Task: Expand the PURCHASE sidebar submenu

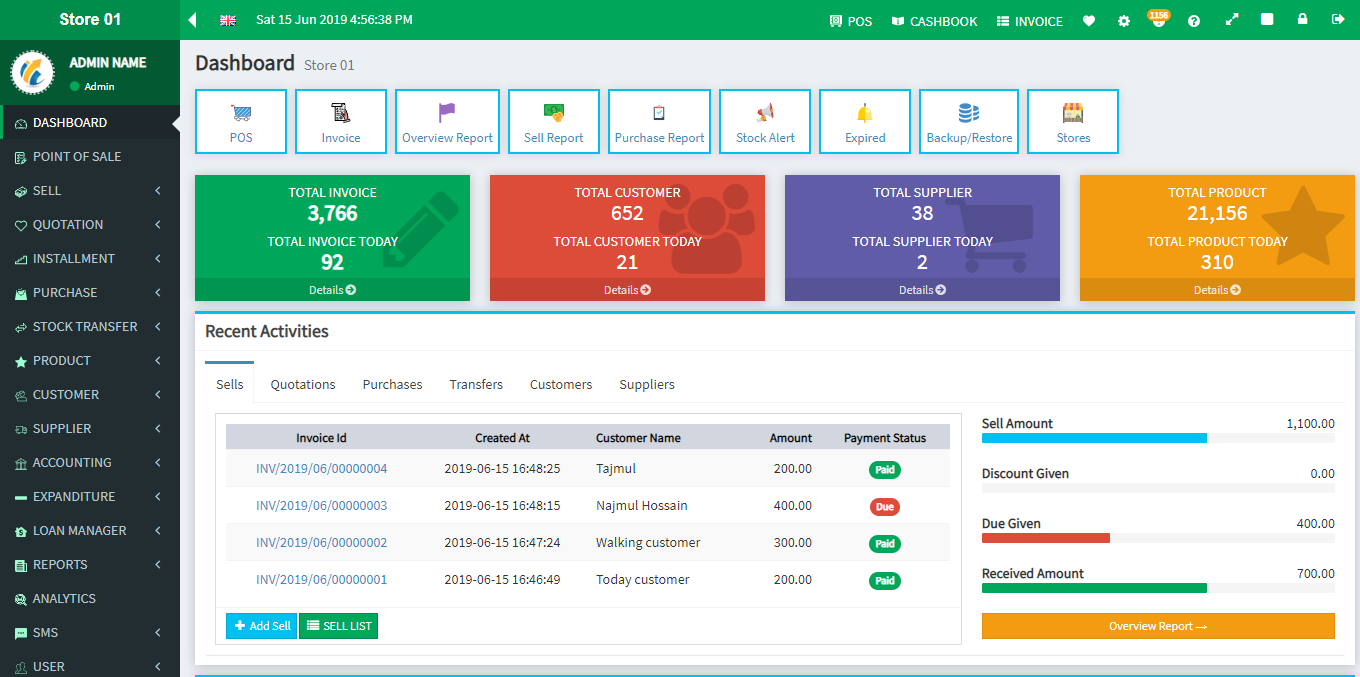Action: 90,293
